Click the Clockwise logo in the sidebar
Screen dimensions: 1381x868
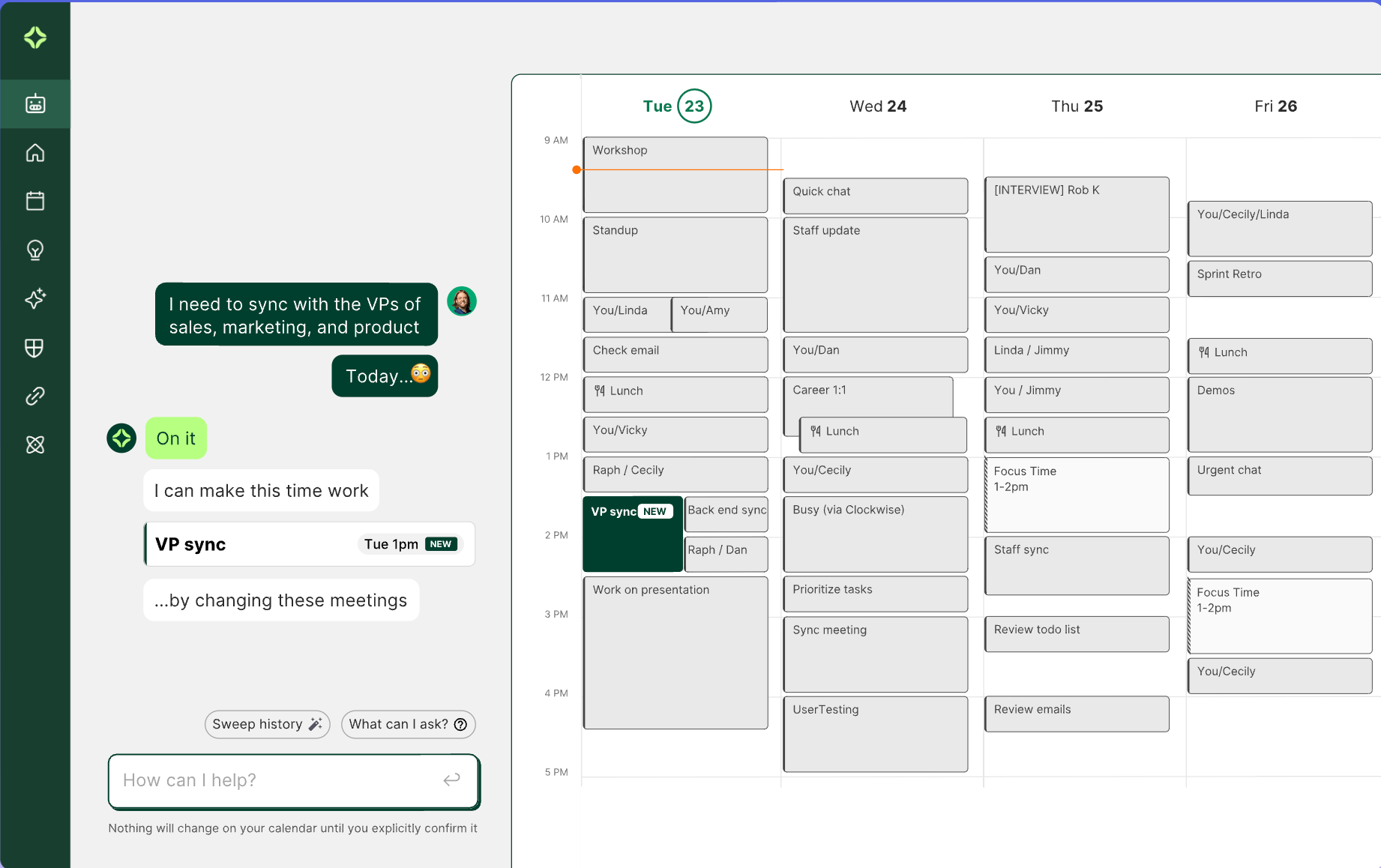click(35, 37)
